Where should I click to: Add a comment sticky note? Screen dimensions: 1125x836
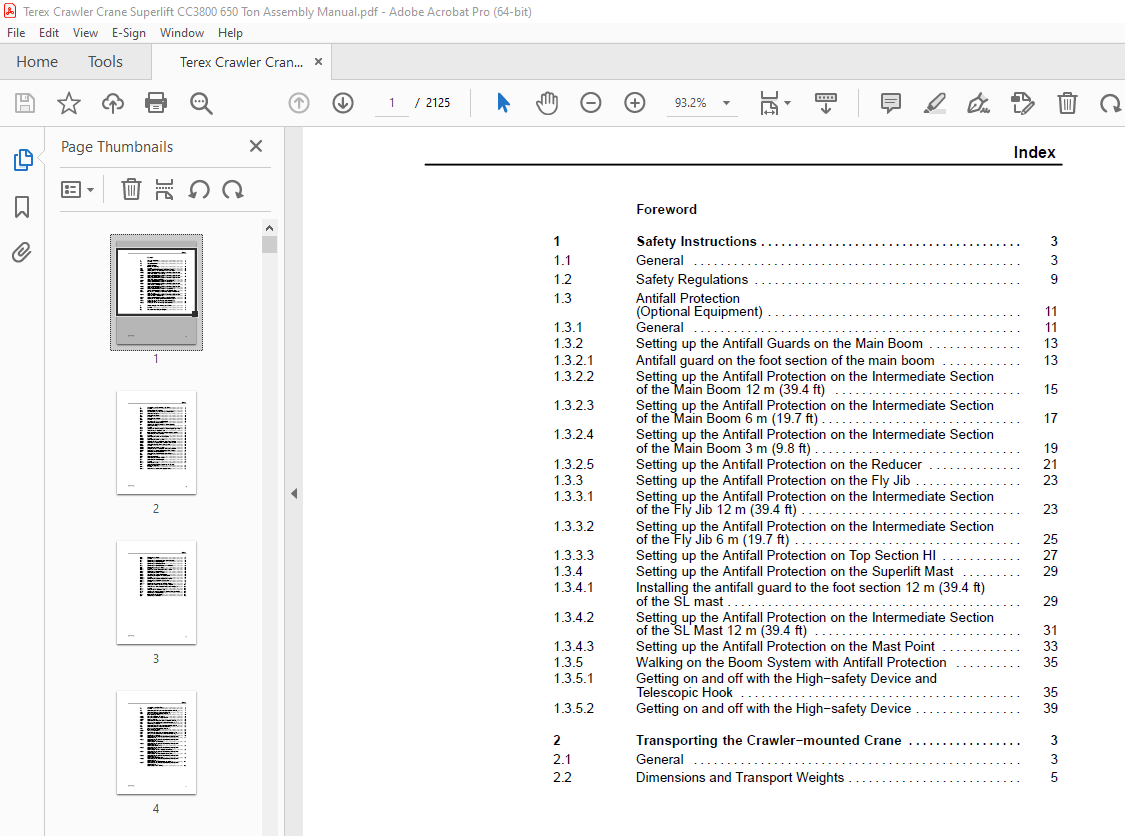[890, 103]
